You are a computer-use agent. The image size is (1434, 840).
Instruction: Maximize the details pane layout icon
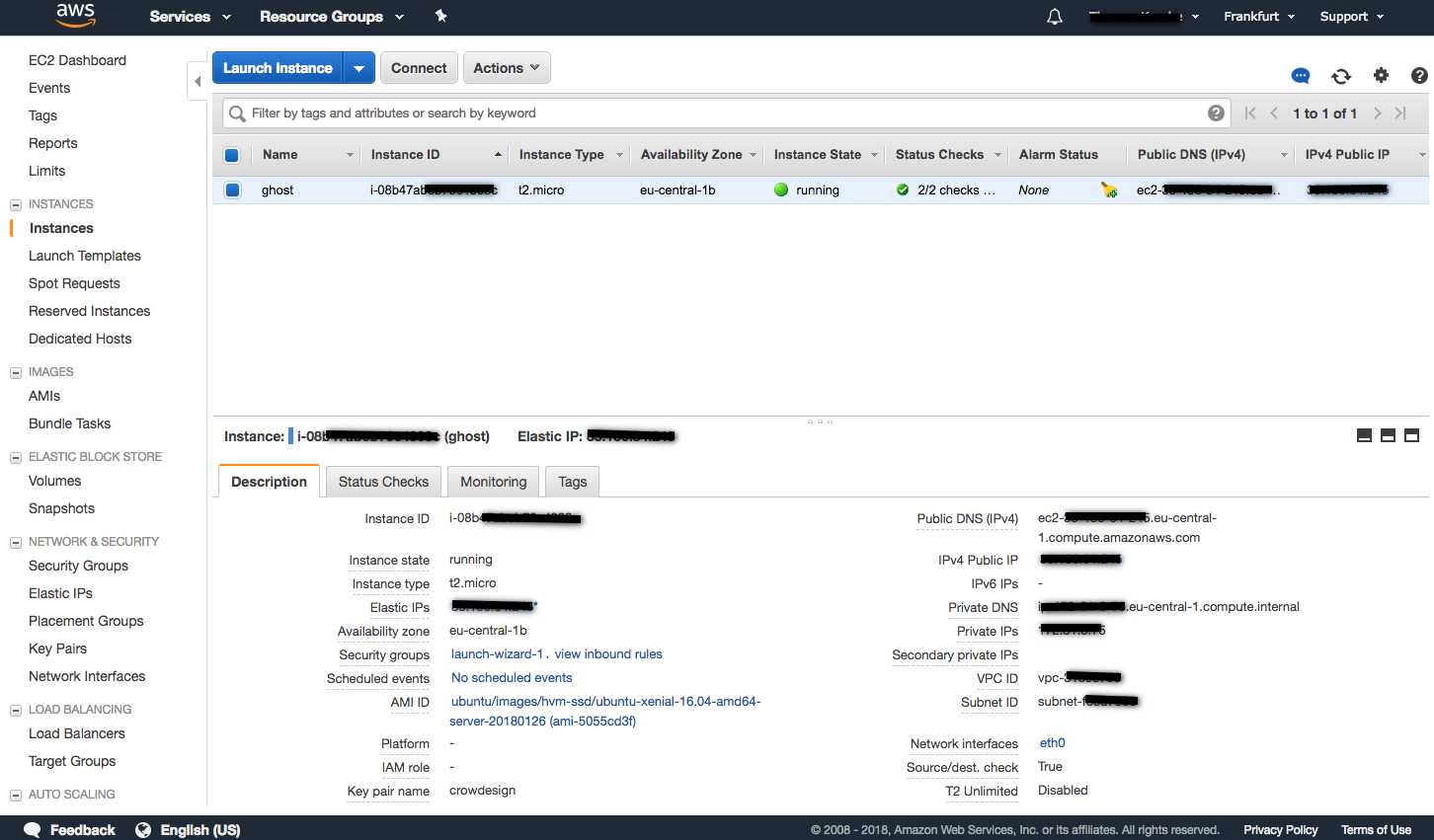tap(1411, 435)
